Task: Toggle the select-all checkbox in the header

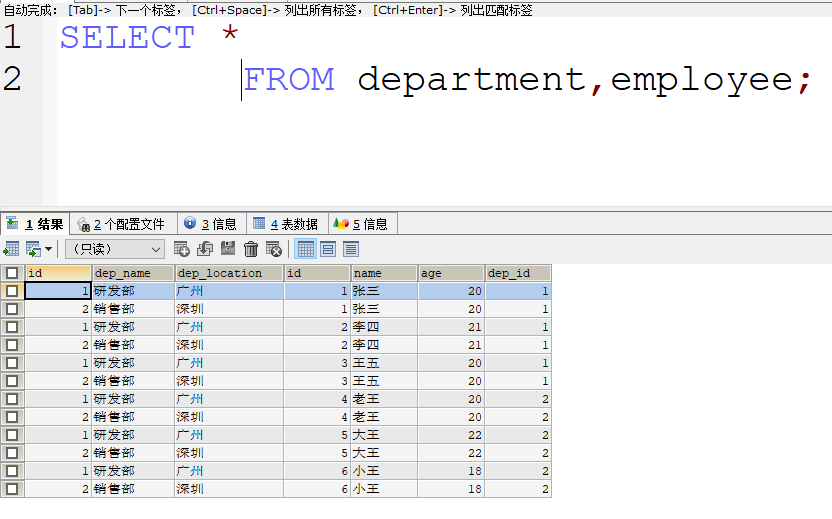Action: [x=12, y=273]
